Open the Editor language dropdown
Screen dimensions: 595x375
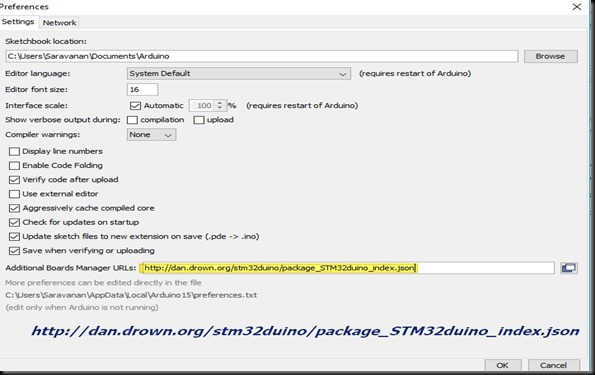pyautogui.click(x=239, y=74)
